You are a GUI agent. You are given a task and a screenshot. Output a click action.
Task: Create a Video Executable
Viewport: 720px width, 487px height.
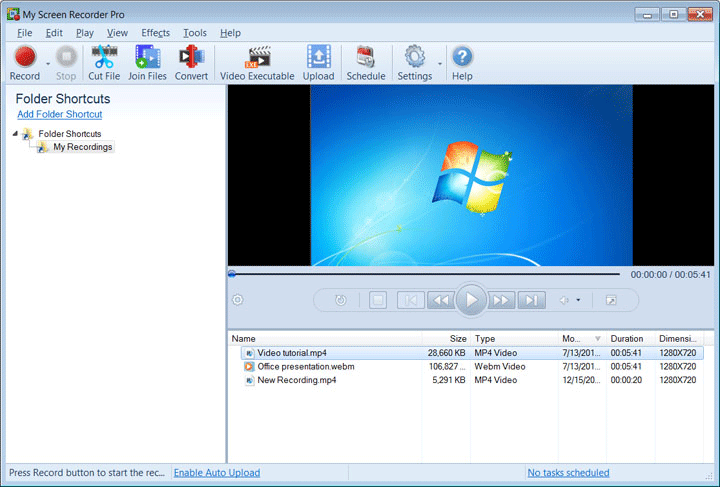(257, 63)
